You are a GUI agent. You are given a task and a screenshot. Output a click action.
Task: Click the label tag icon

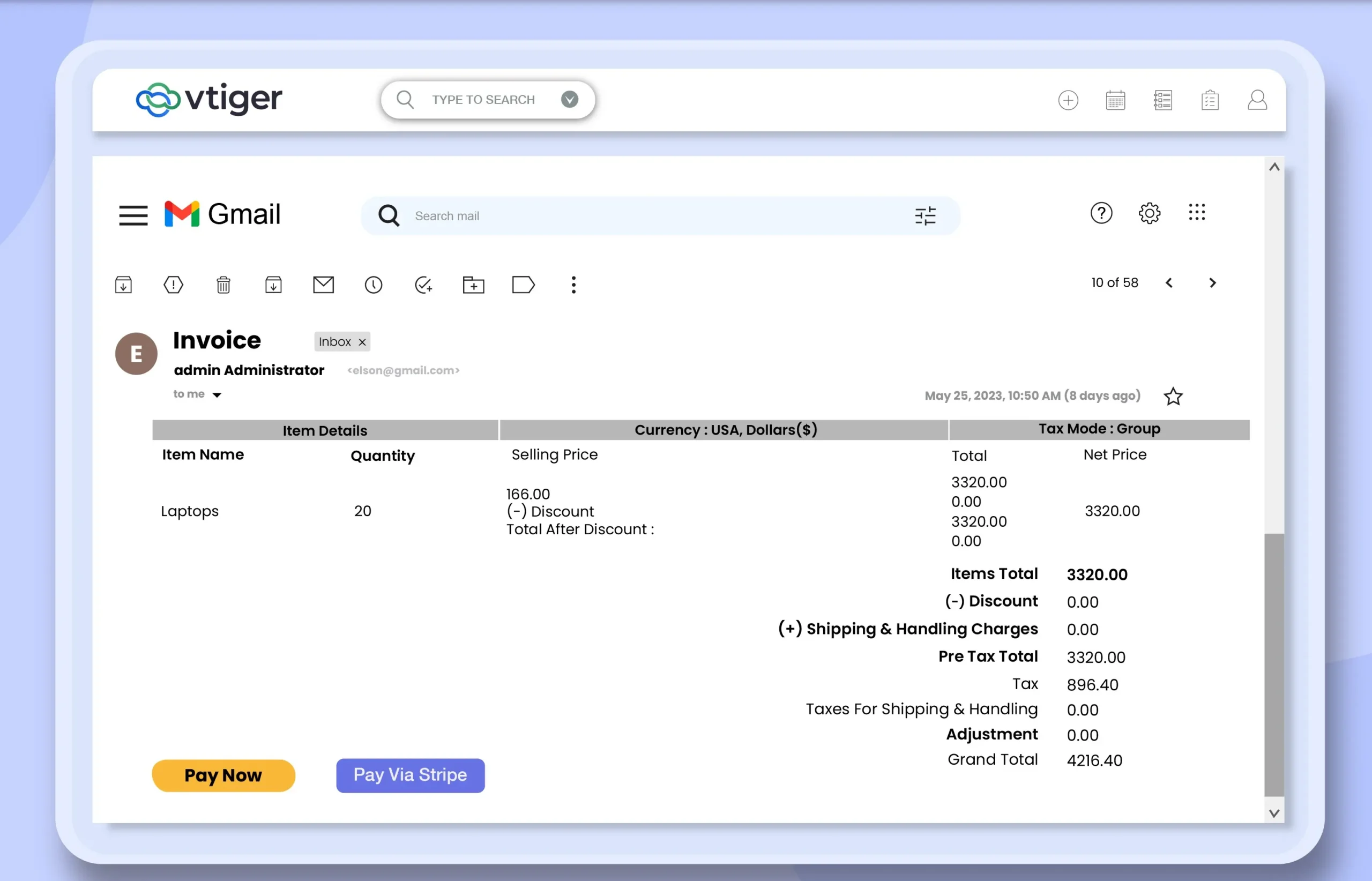pos(523,285)
